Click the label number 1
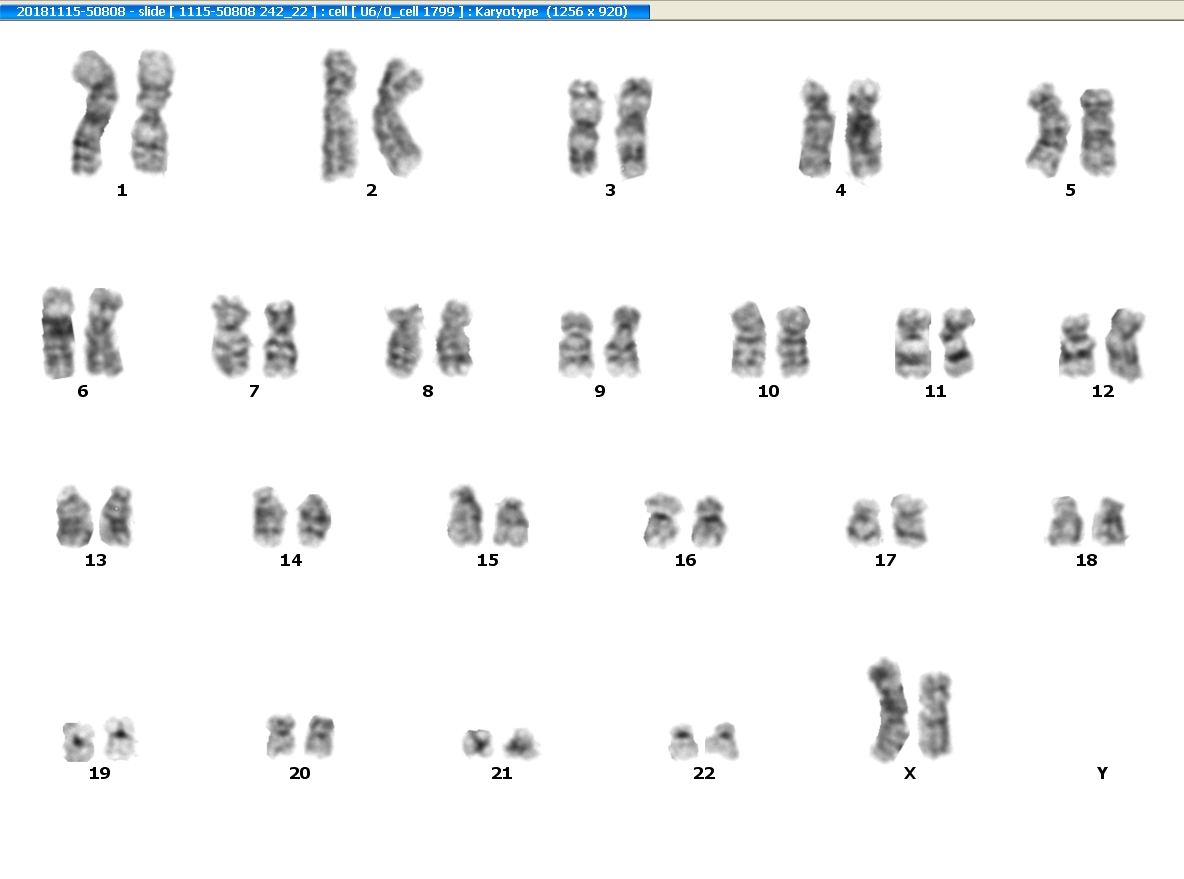Screen dimensions: 1184x879 (x=122, y=190)
